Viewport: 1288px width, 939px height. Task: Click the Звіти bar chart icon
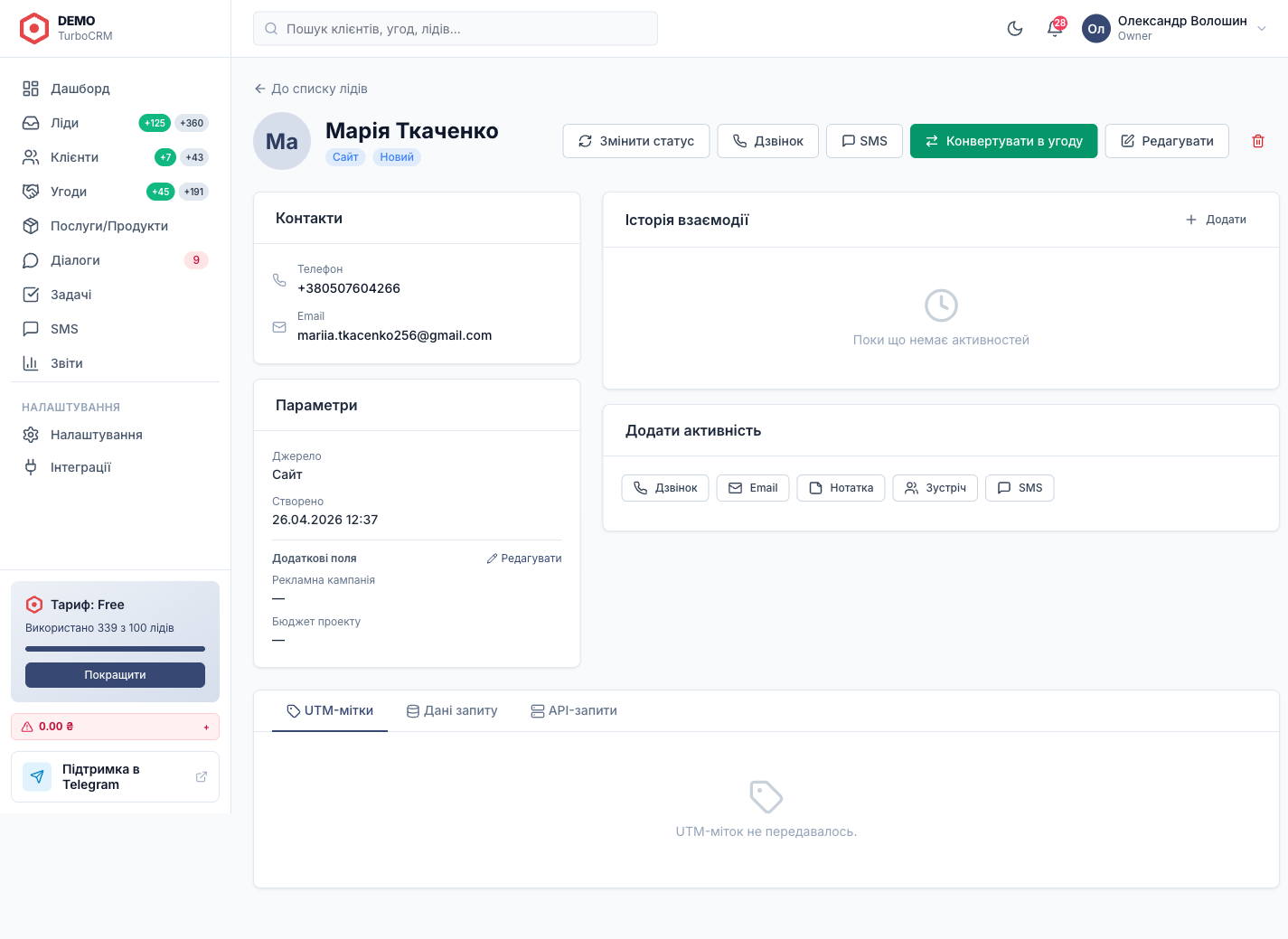coord(31,363)
